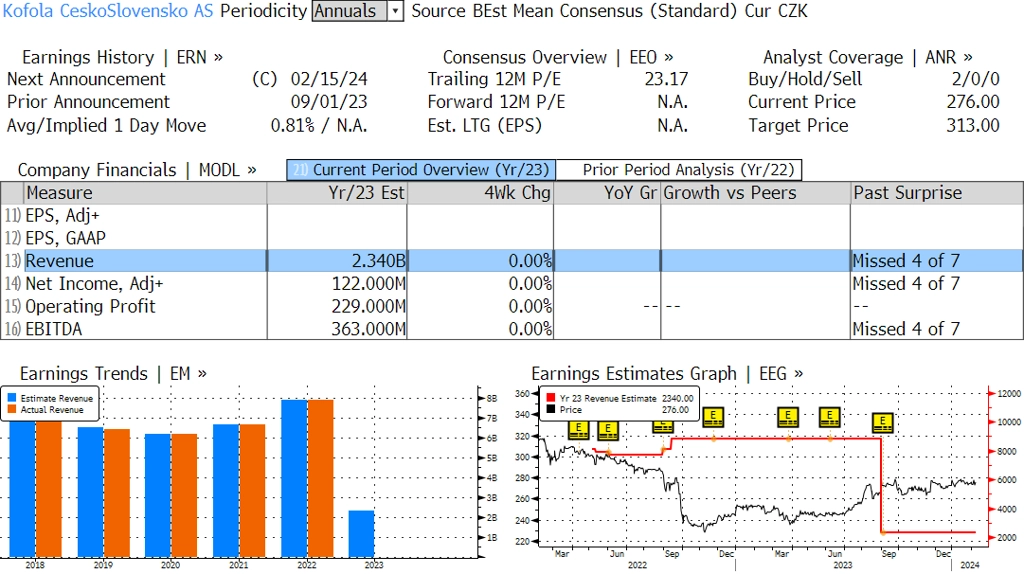
Task: Open Consensus Overview EEO link
Action: (558, 57)
